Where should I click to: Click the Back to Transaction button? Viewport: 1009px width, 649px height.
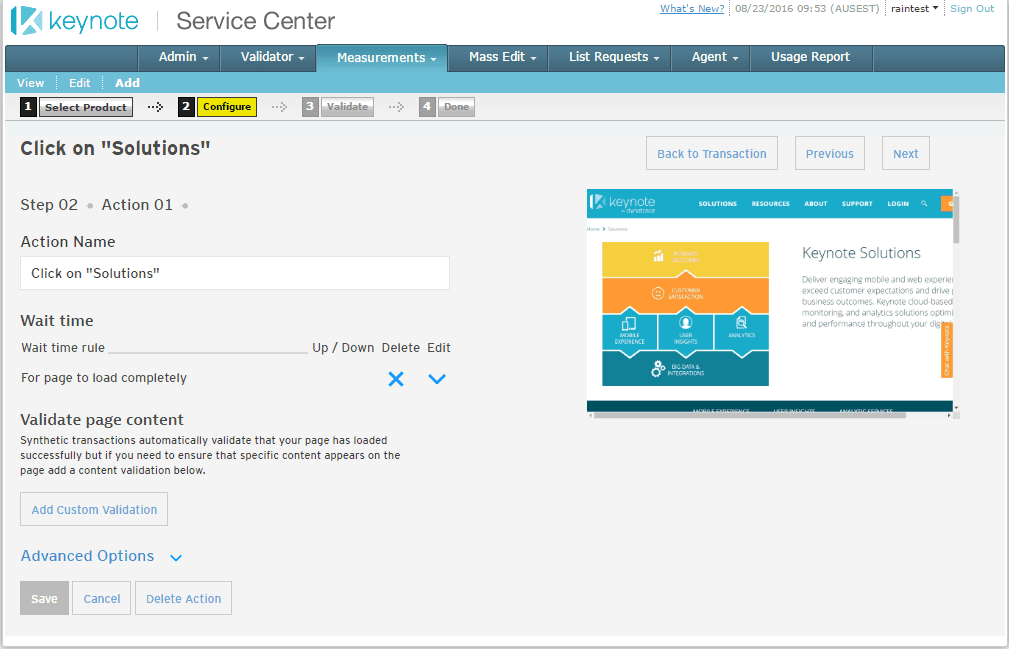click(712, 153)
